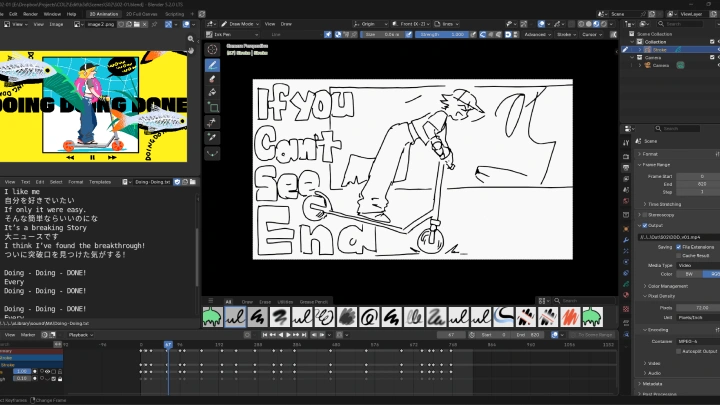Choose the first green dripping brush thumbnail
The height and width of the screenshot is (405, 720).
[x=212, y=317]
